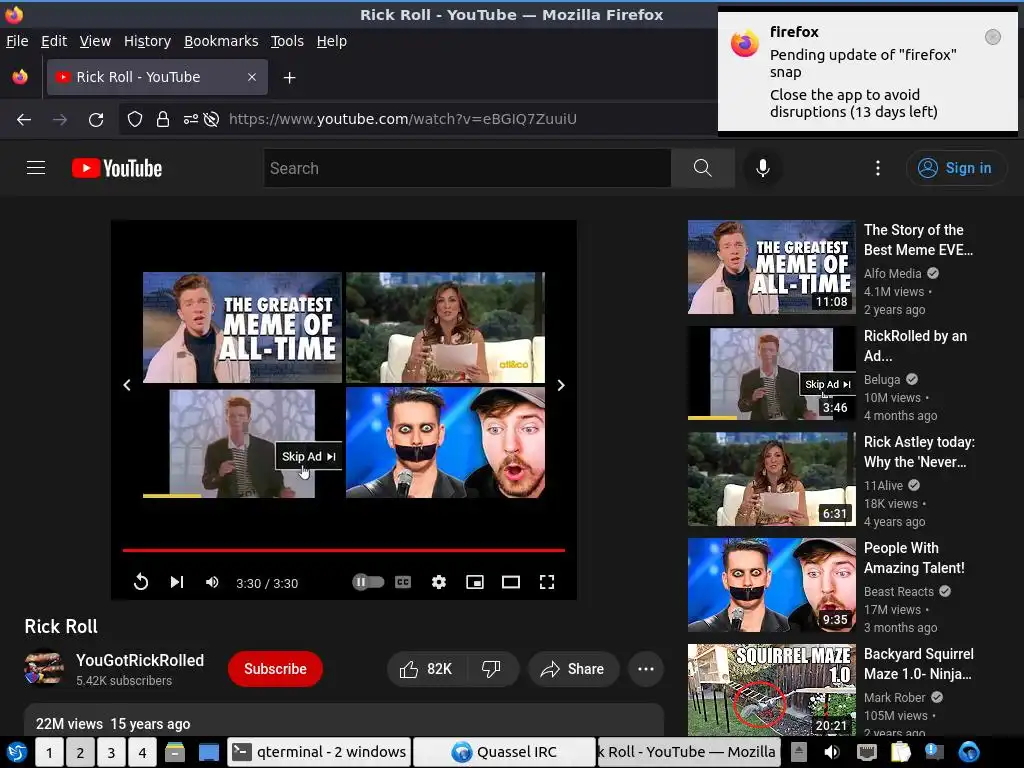Screen dimensions: 1024x768
Task: Open the Bookmarks menu
Action: click(221, 41)
